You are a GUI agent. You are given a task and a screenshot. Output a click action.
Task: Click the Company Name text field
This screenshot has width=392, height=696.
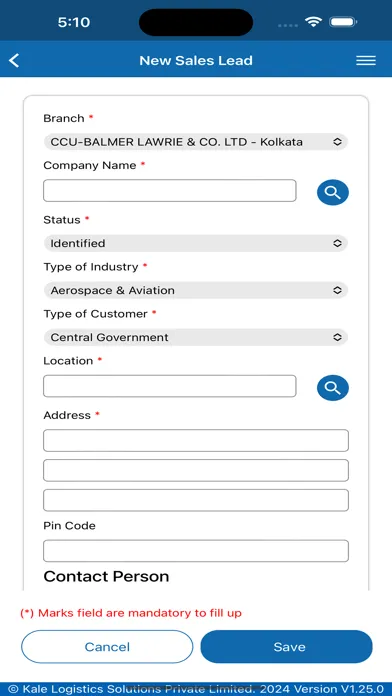click(170, 190)
